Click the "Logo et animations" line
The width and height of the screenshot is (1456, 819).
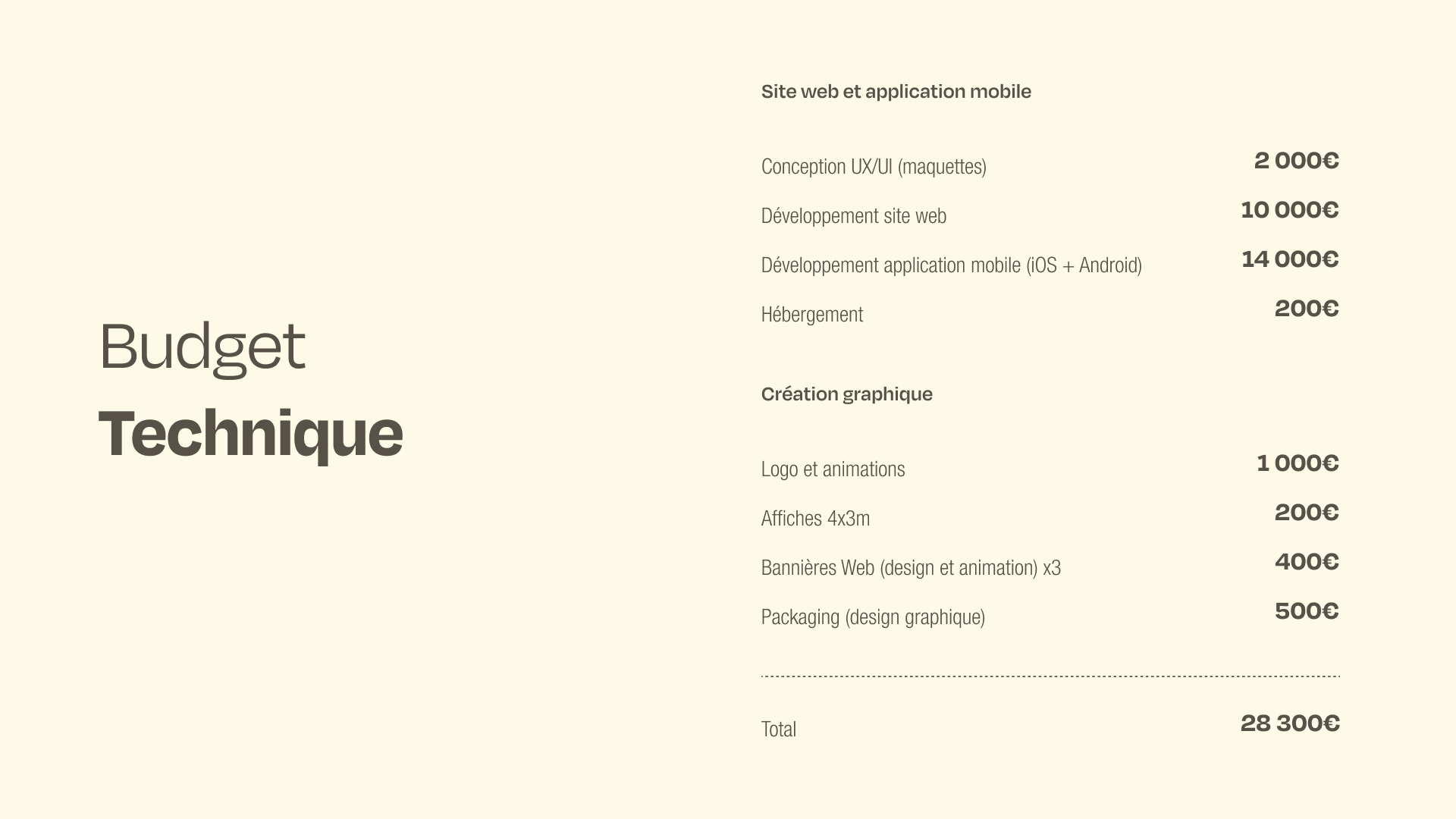833,469
